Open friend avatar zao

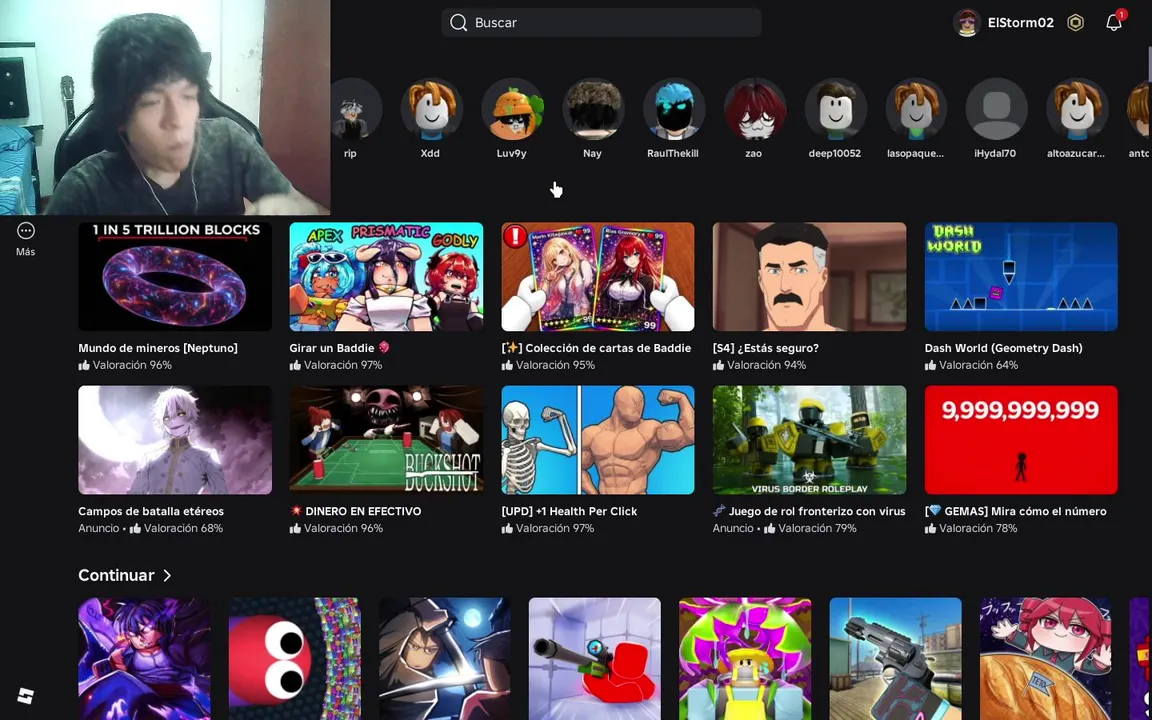[754, 109]
